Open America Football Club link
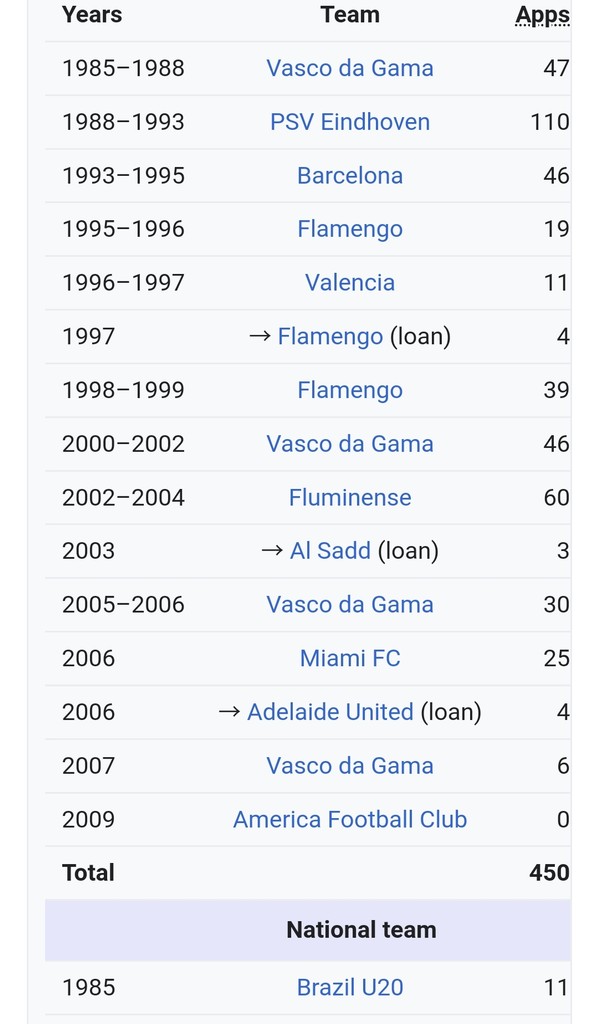 (x=350, y=820)
